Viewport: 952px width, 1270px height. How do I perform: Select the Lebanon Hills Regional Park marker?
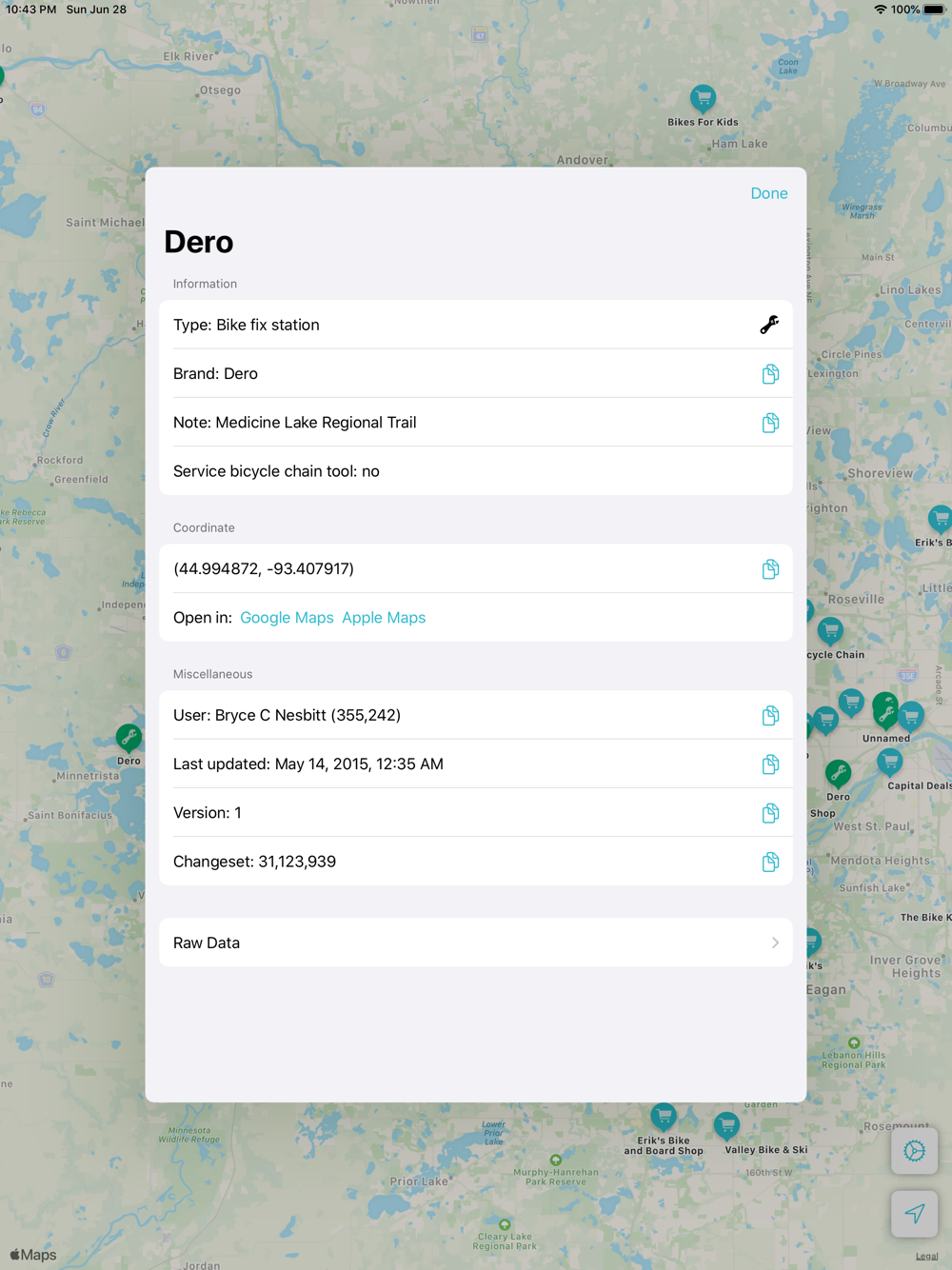coord(854,1043)
